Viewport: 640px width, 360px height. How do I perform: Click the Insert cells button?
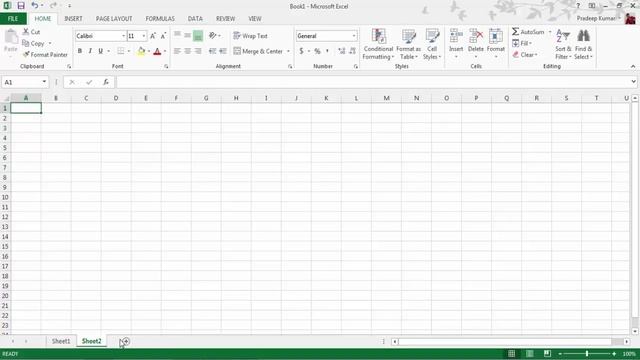pos(456,43)
